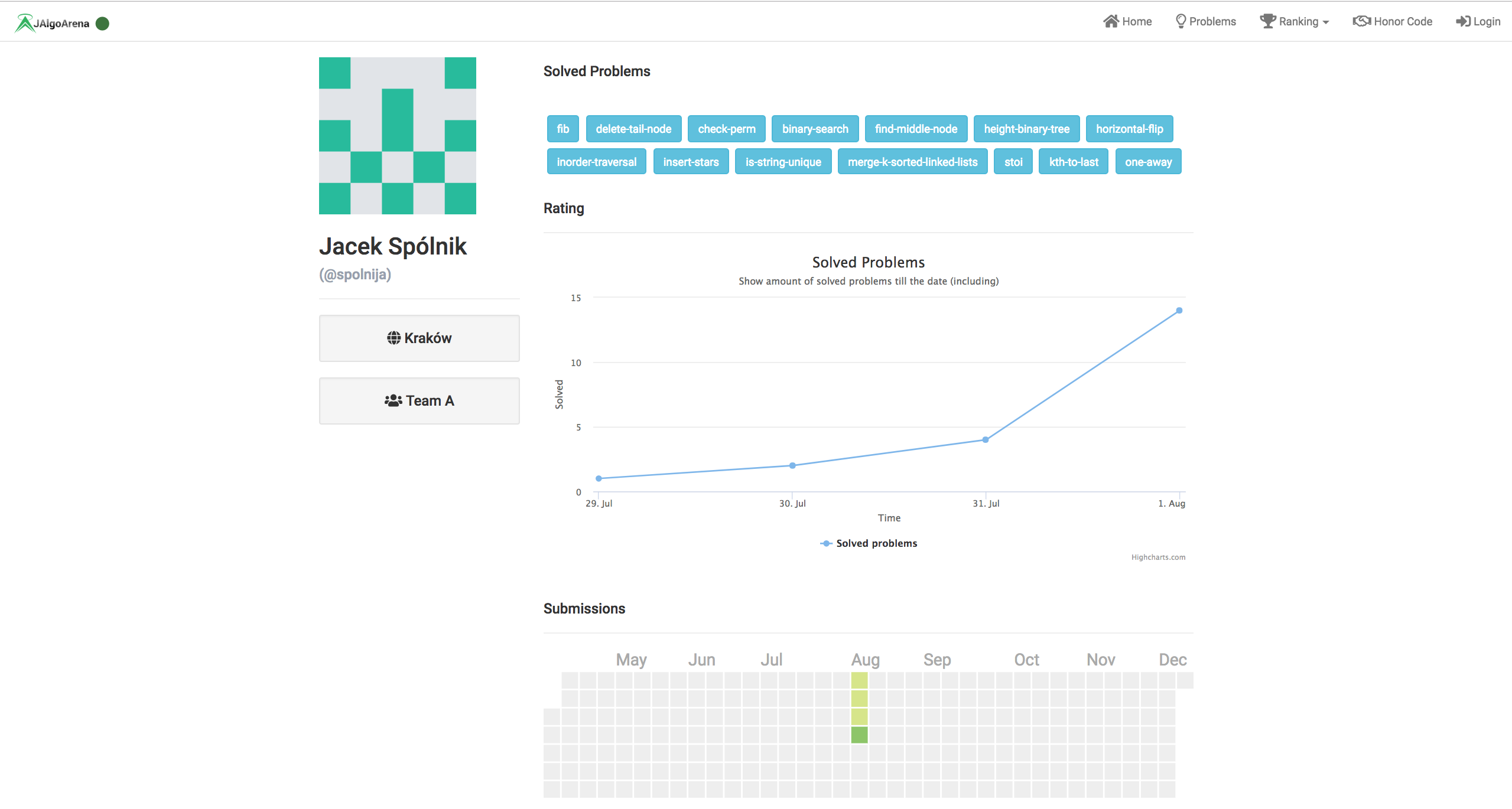Open the Honor Code page

point(1403,21)
